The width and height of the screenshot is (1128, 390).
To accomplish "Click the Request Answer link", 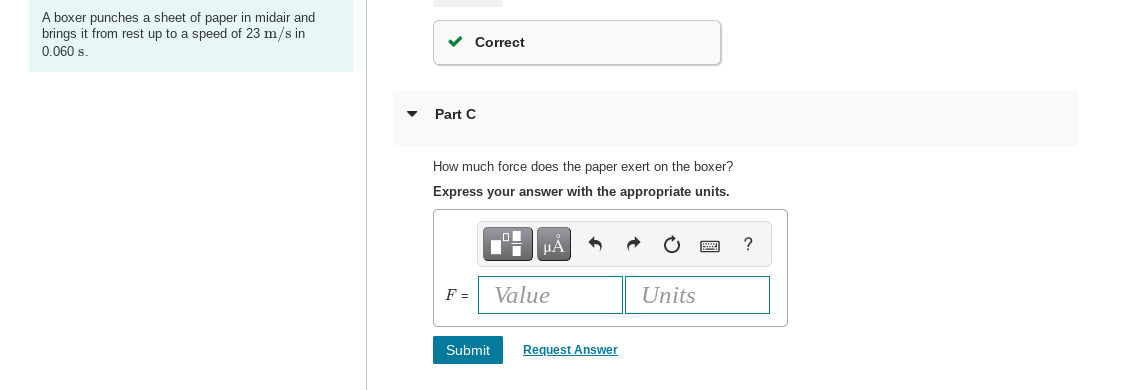I will (570, 350).
